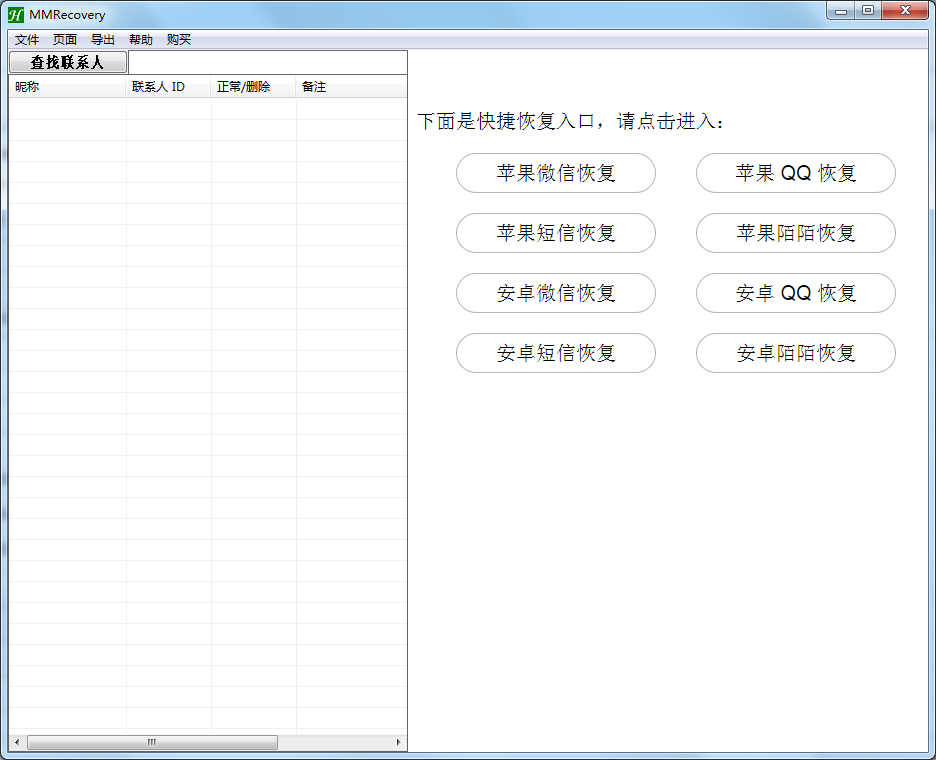The width and height of the screenshot is (936, 760).
Task: Open the 购买 menu
Action: tap(177, 39)
